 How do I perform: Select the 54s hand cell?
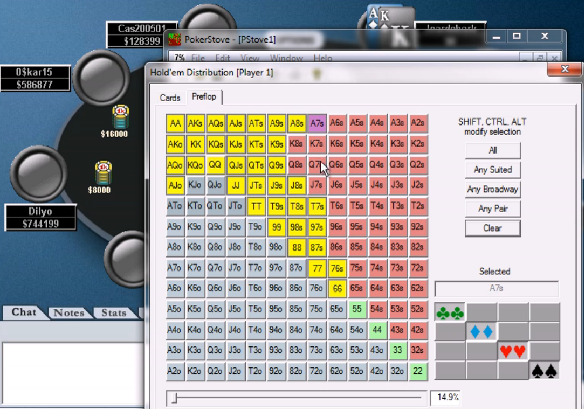pyautogui.click(x=377, y=309)
